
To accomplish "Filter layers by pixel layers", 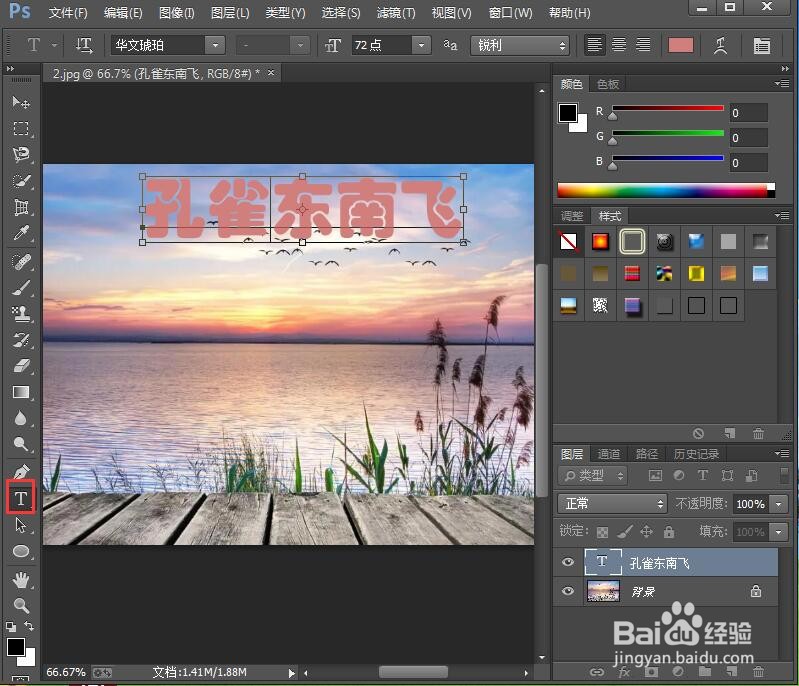I will click(655, 476).
